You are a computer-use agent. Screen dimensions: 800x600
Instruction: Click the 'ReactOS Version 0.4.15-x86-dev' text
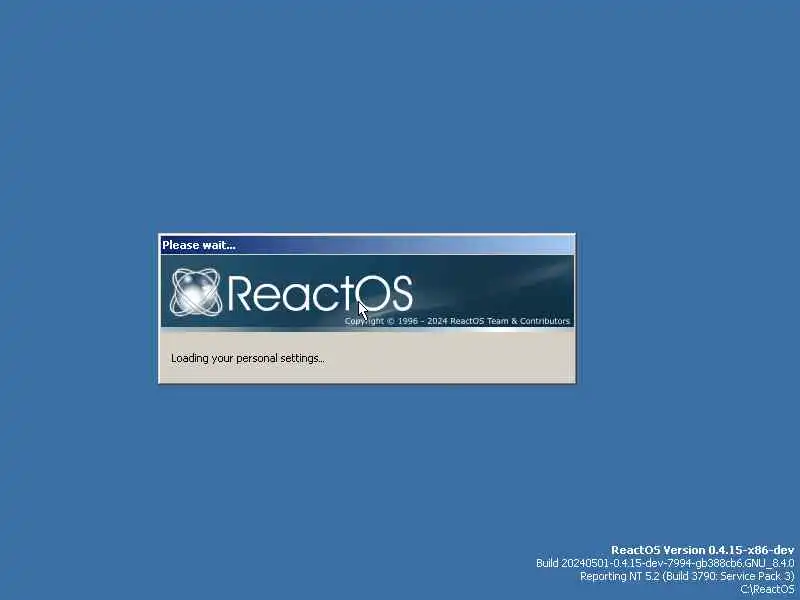click(703, 550)
